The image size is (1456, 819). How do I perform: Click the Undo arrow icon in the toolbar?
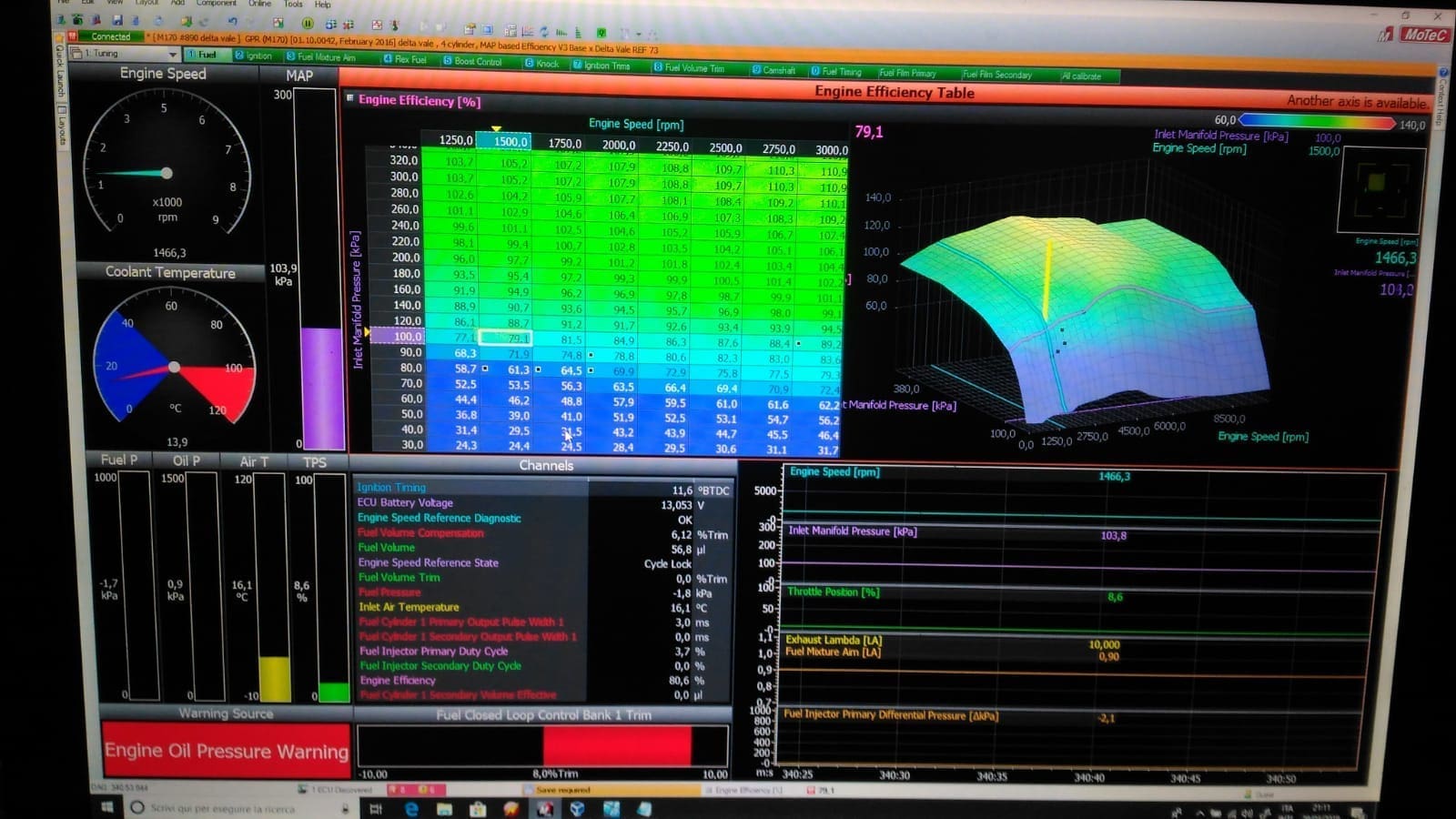(232, 21)
